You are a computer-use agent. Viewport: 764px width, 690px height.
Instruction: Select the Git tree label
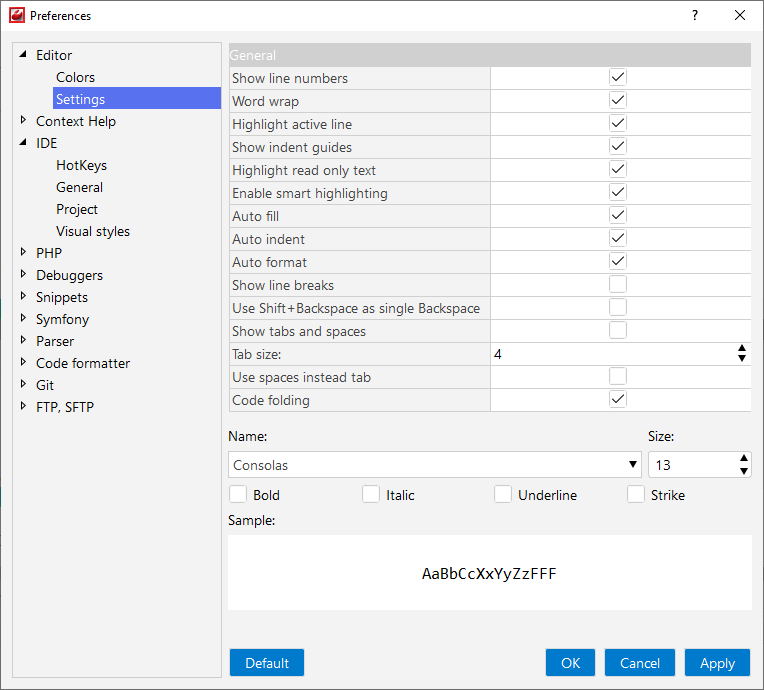pyautogui.click(x=45, y=385)
